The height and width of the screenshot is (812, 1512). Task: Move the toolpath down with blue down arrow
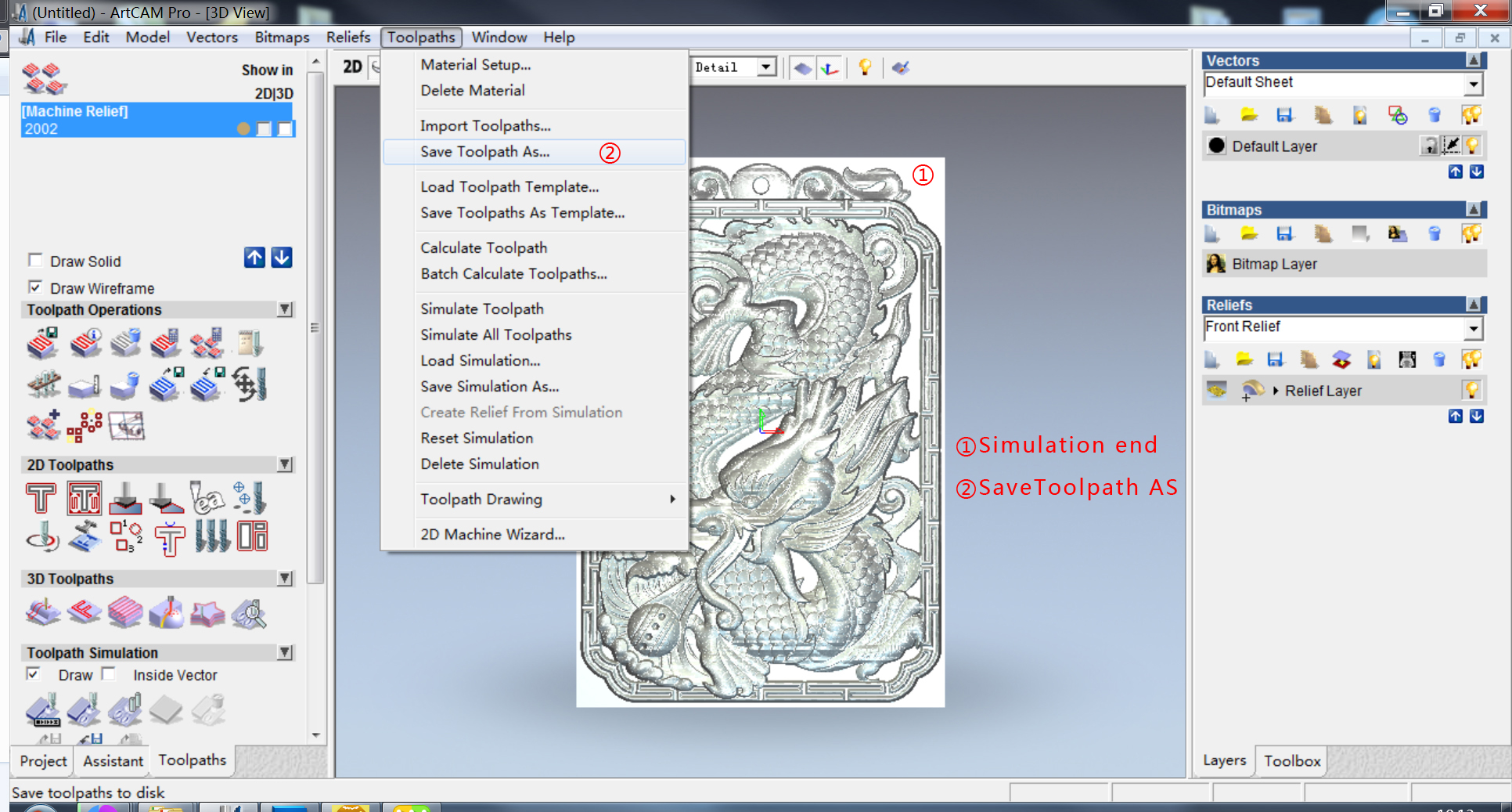(282, 258)
